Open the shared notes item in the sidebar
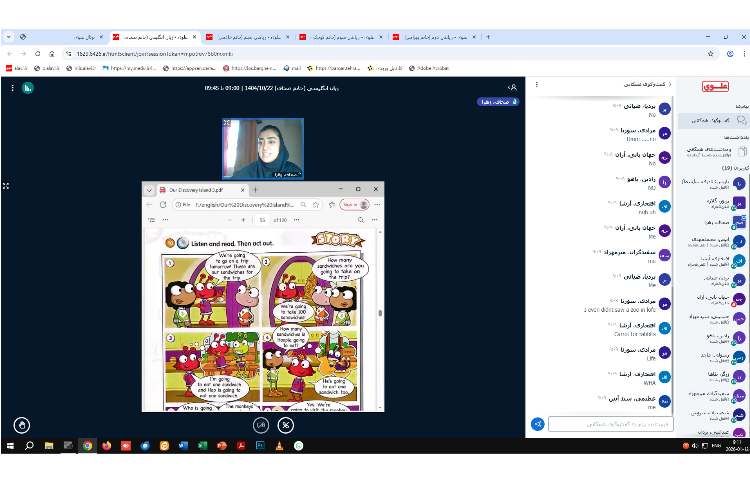The image size is (750, 480). [712, 150]
